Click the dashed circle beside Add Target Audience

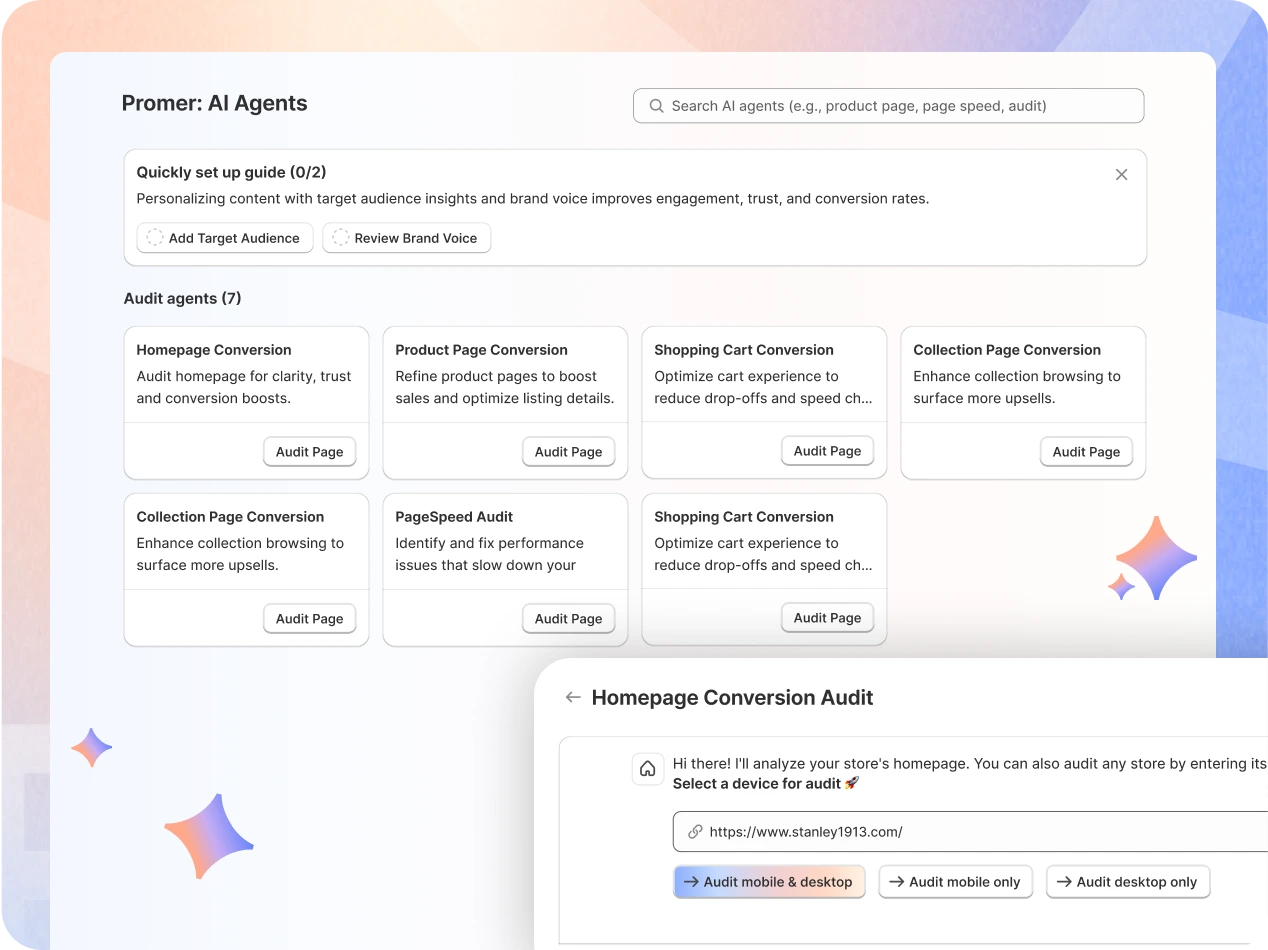pyautogui.click(x=155, y=238)
